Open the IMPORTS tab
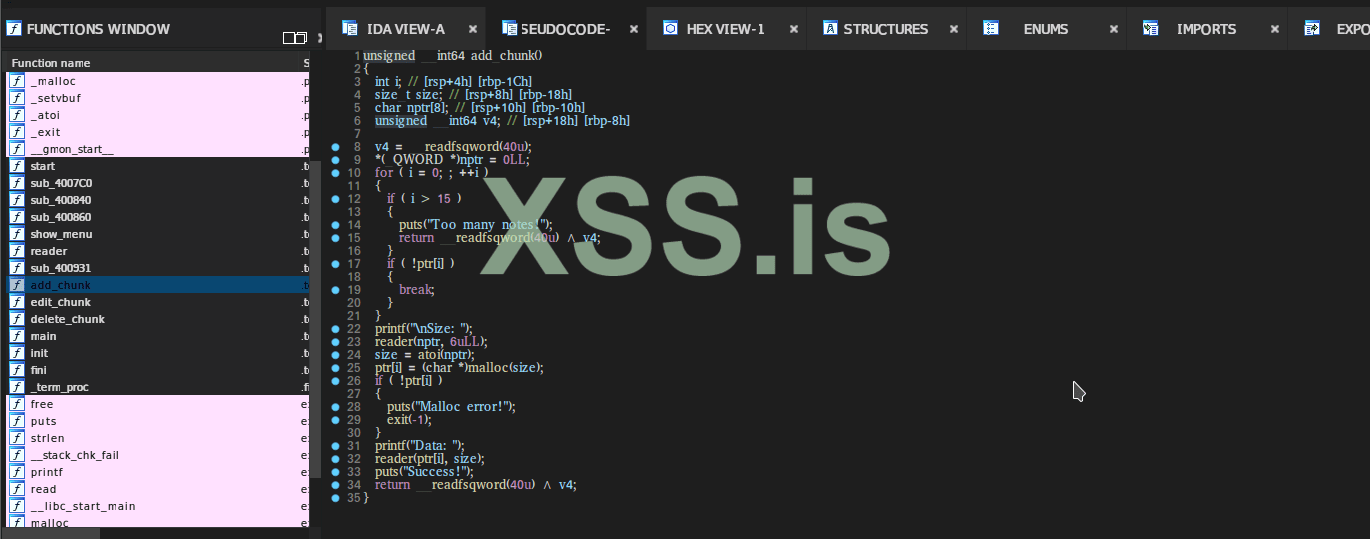Viewport: 1370px width, 539px height. [x=1206, y=29]
